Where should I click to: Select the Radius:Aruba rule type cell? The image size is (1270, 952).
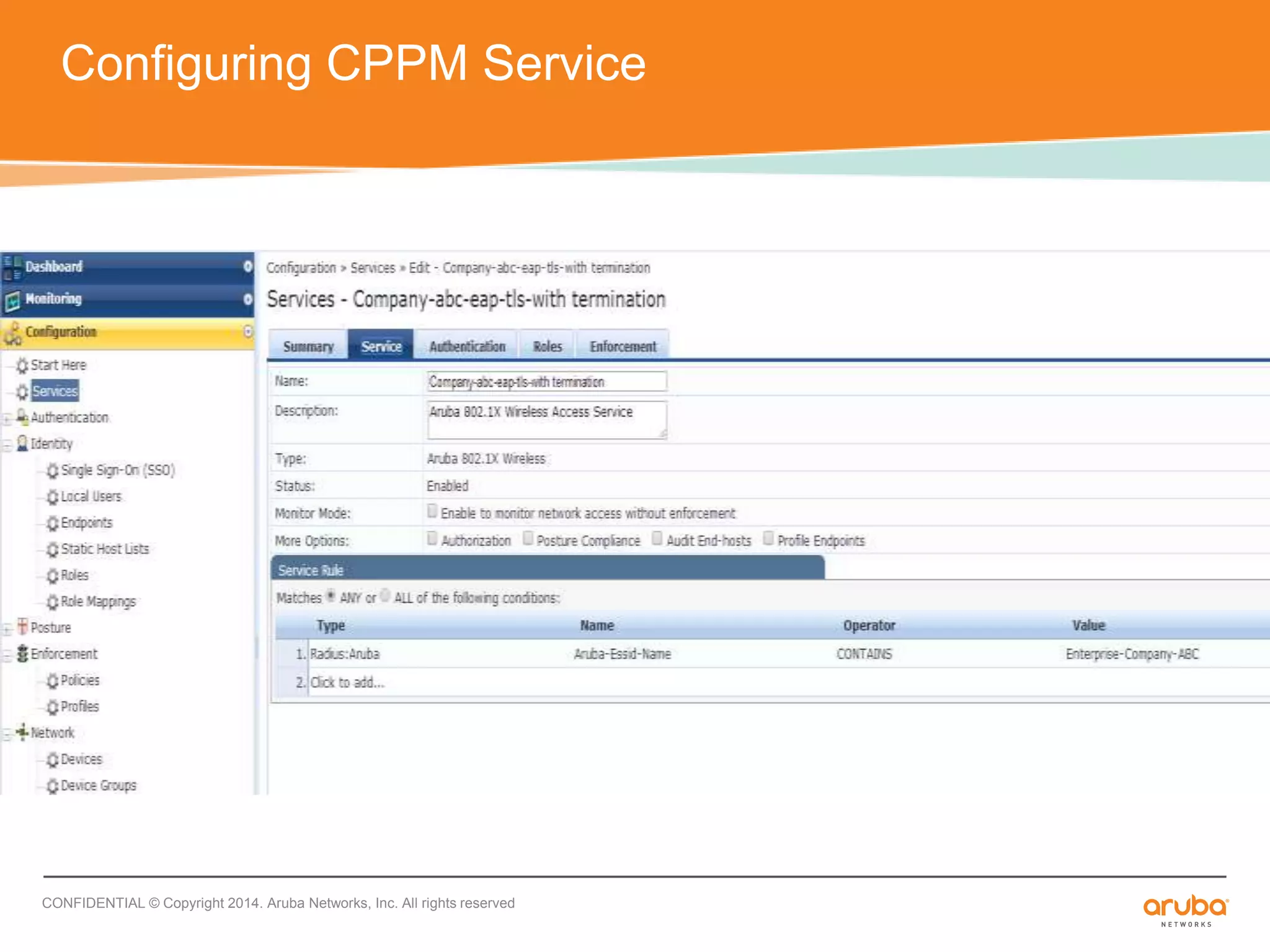tap(345, 654)
